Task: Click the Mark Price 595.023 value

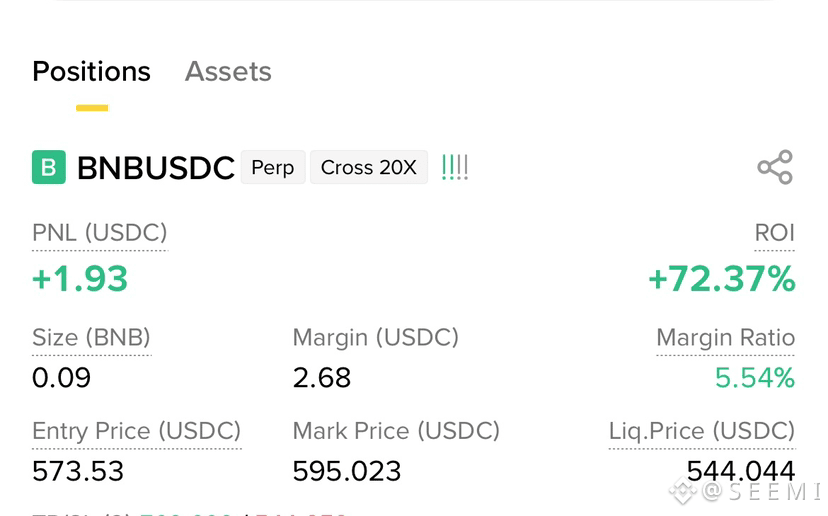Action: [x=347, y=471]
